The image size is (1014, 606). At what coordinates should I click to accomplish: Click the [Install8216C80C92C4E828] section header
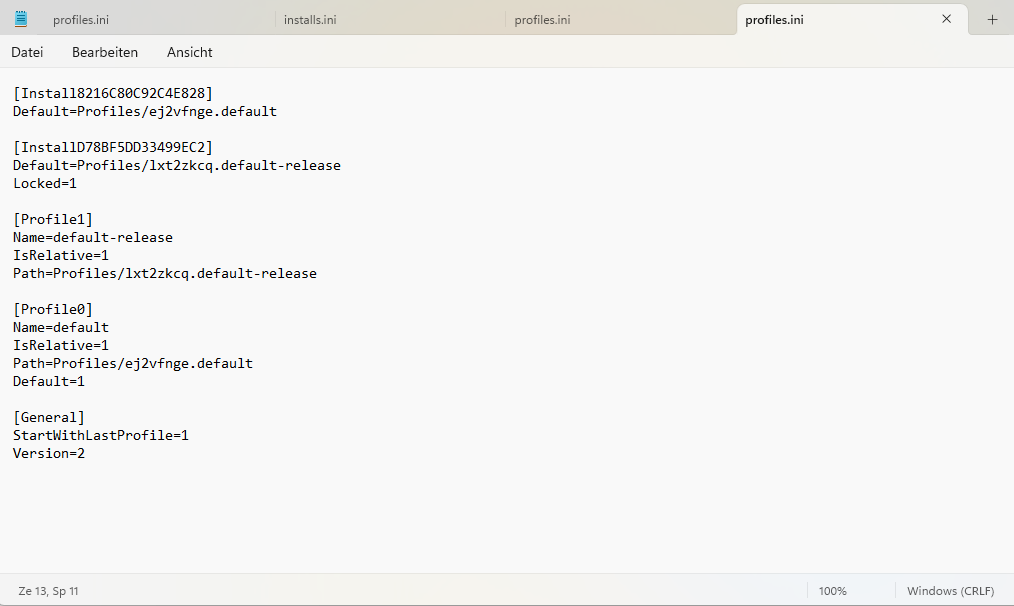(x=113, y=93)
